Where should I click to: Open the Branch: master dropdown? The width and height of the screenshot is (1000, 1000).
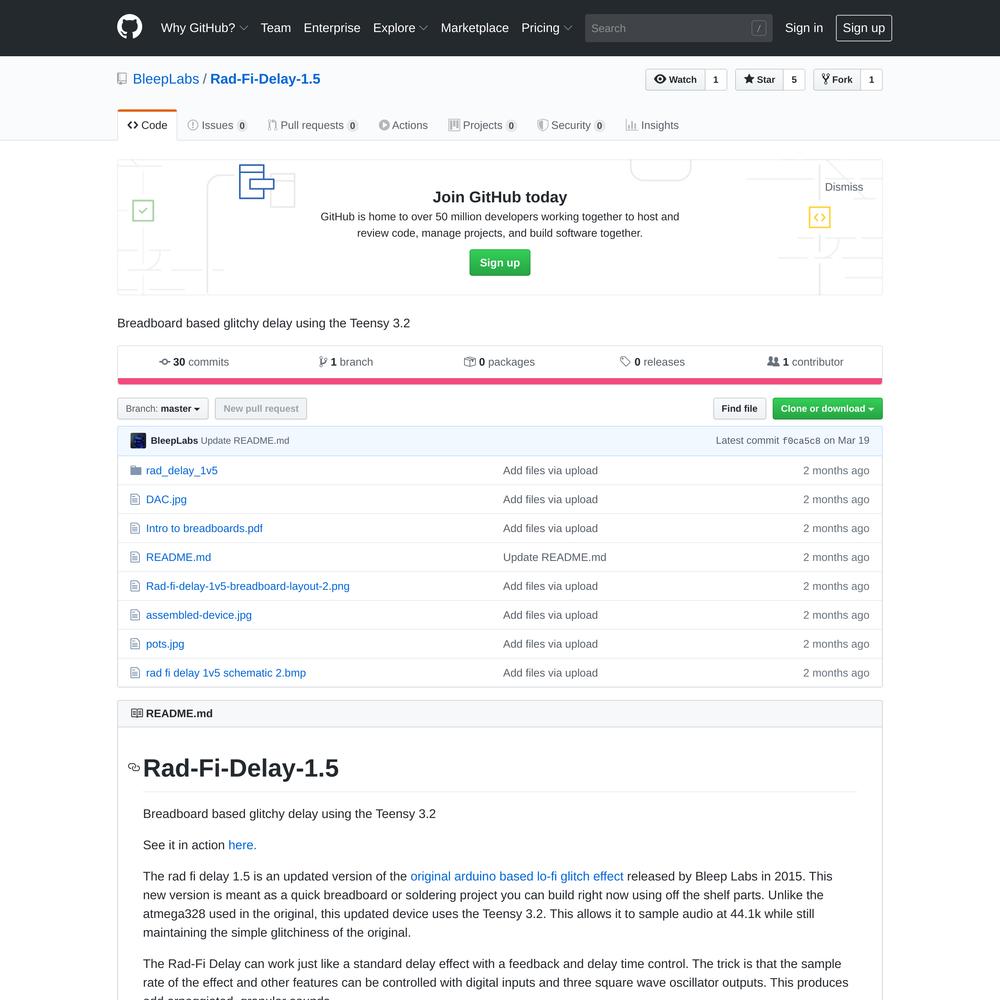163,409
